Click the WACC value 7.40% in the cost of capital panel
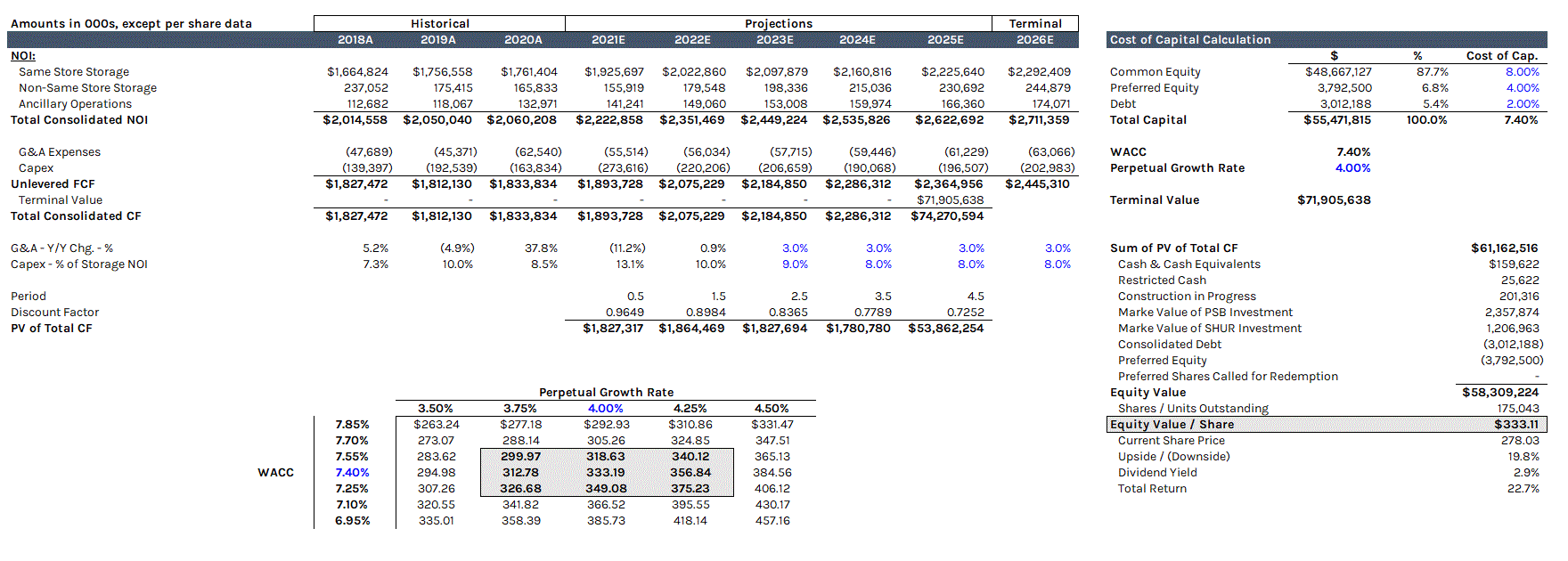Screen dimensions: 1568x561 click(x=1353, y=152)
